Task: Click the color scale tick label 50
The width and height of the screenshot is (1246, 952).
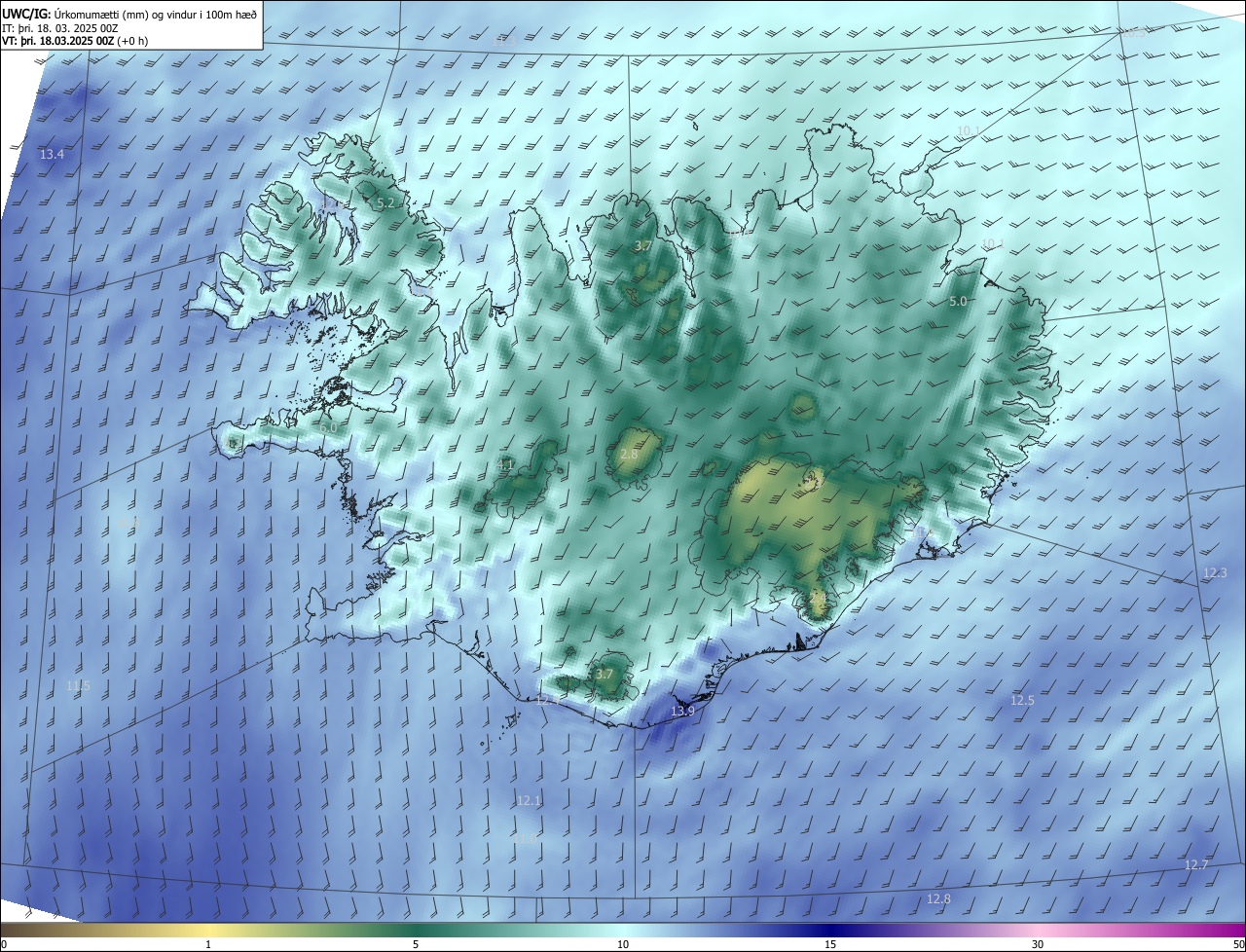Action: [x=1238, y=944]
